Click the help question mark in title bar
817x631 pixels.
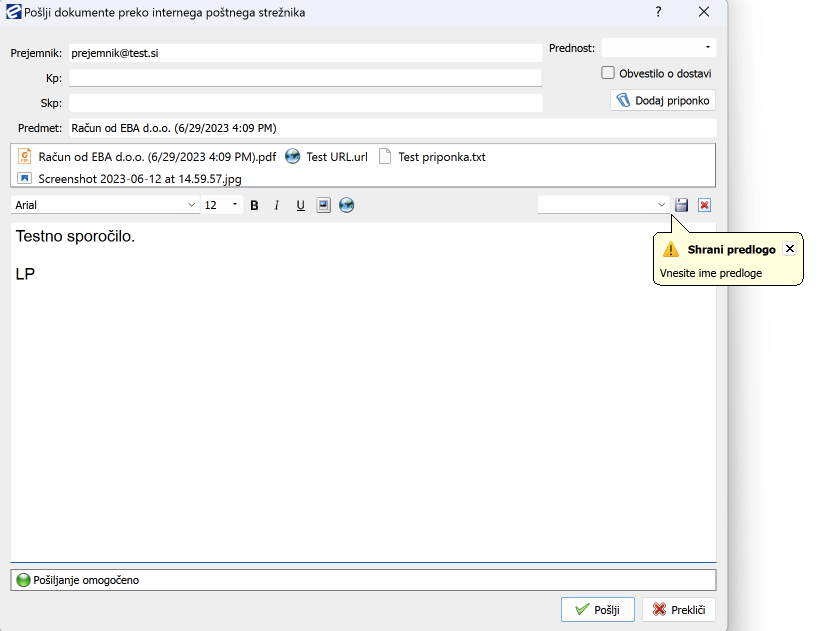(658, 12)
